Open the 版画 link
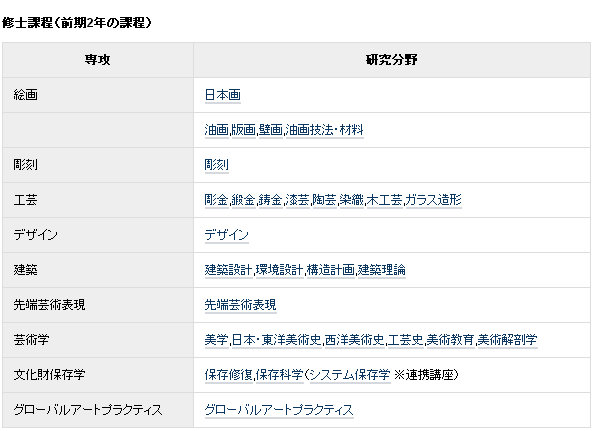The width and height of the screenshot is (594, 431). (x=244, y=130)
